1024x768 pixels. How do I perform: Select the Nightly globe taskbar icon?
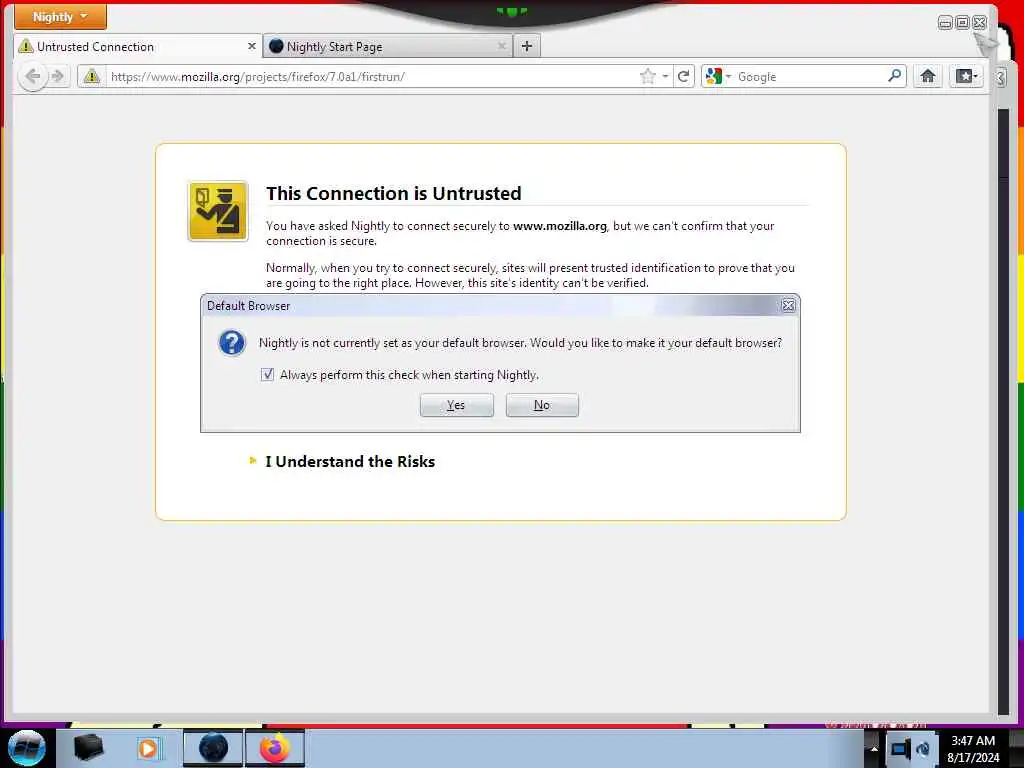tap(213, 748)
